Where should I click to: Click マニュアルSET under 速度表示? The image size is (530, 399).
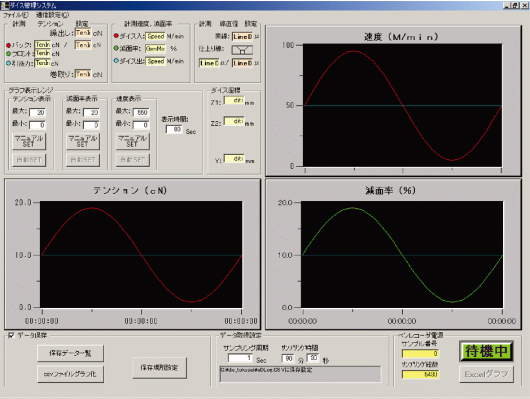click(x=132, y=141)
